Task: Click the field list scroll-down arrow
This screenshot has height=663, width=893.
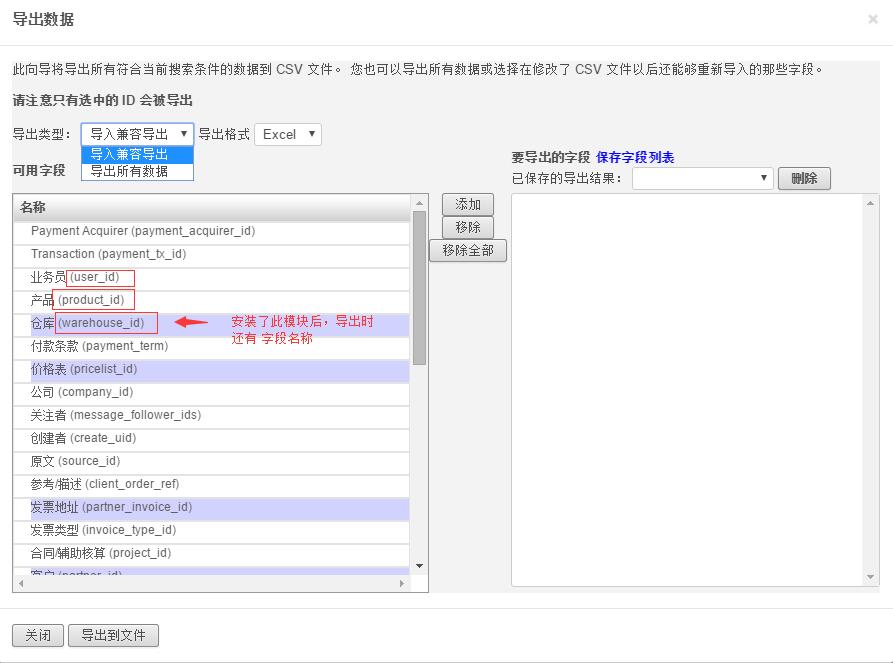Action: [x=420, y=567]
